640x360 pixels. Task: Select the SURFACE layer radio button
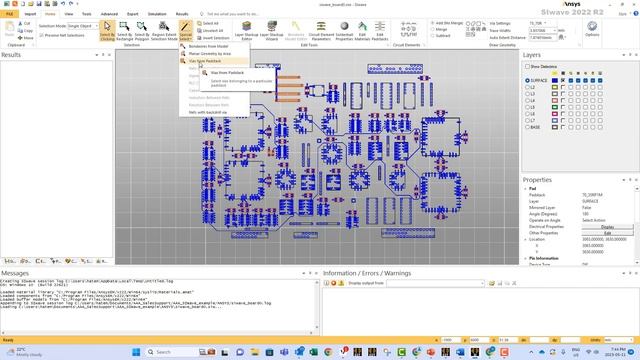(527, 80)
